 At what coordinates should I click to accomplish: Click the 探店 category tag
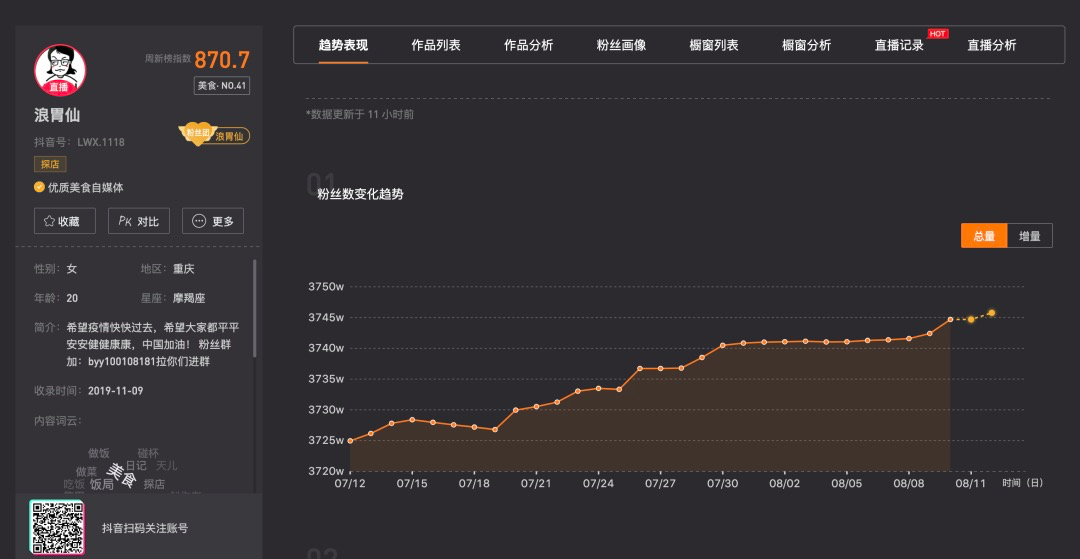[48, 164]
